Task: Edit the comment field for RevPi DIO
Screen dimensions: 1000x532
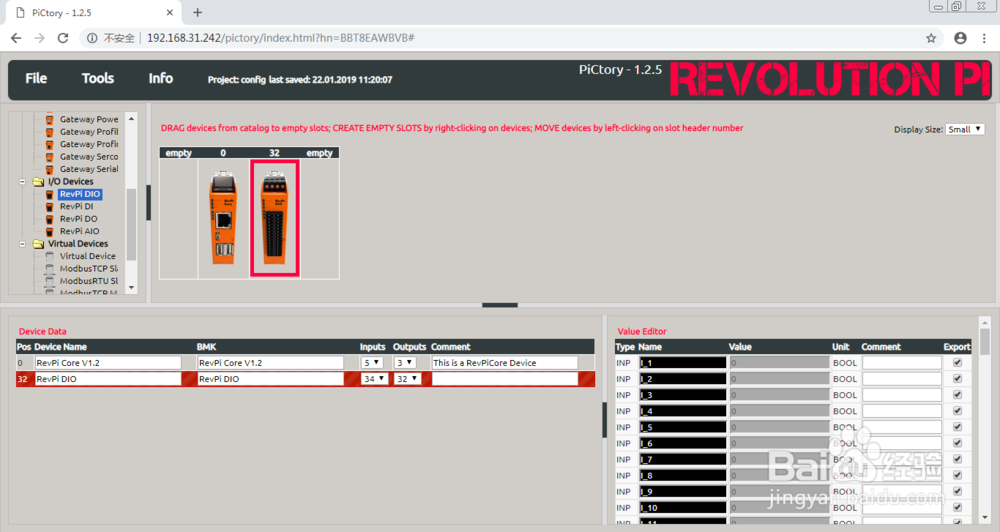Action: click(505, 379)
